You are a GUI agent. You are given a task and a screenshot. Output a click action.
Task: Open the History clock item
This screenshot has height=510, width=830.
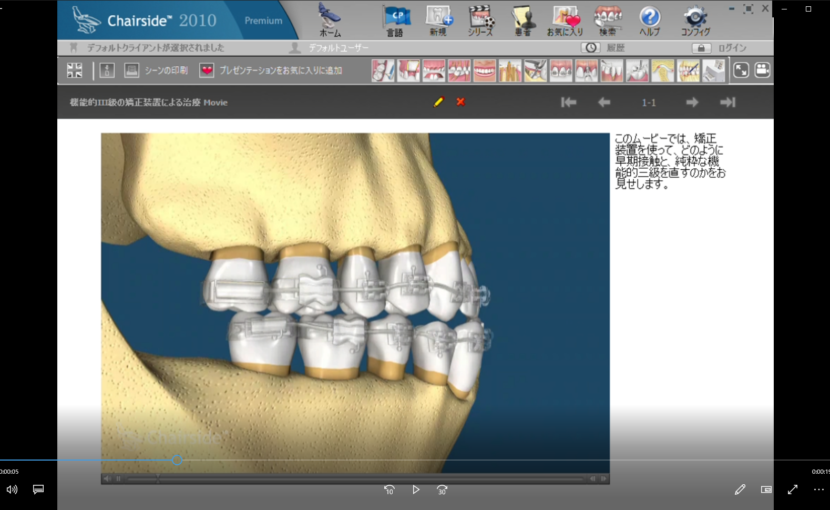(x=605, y=48)
